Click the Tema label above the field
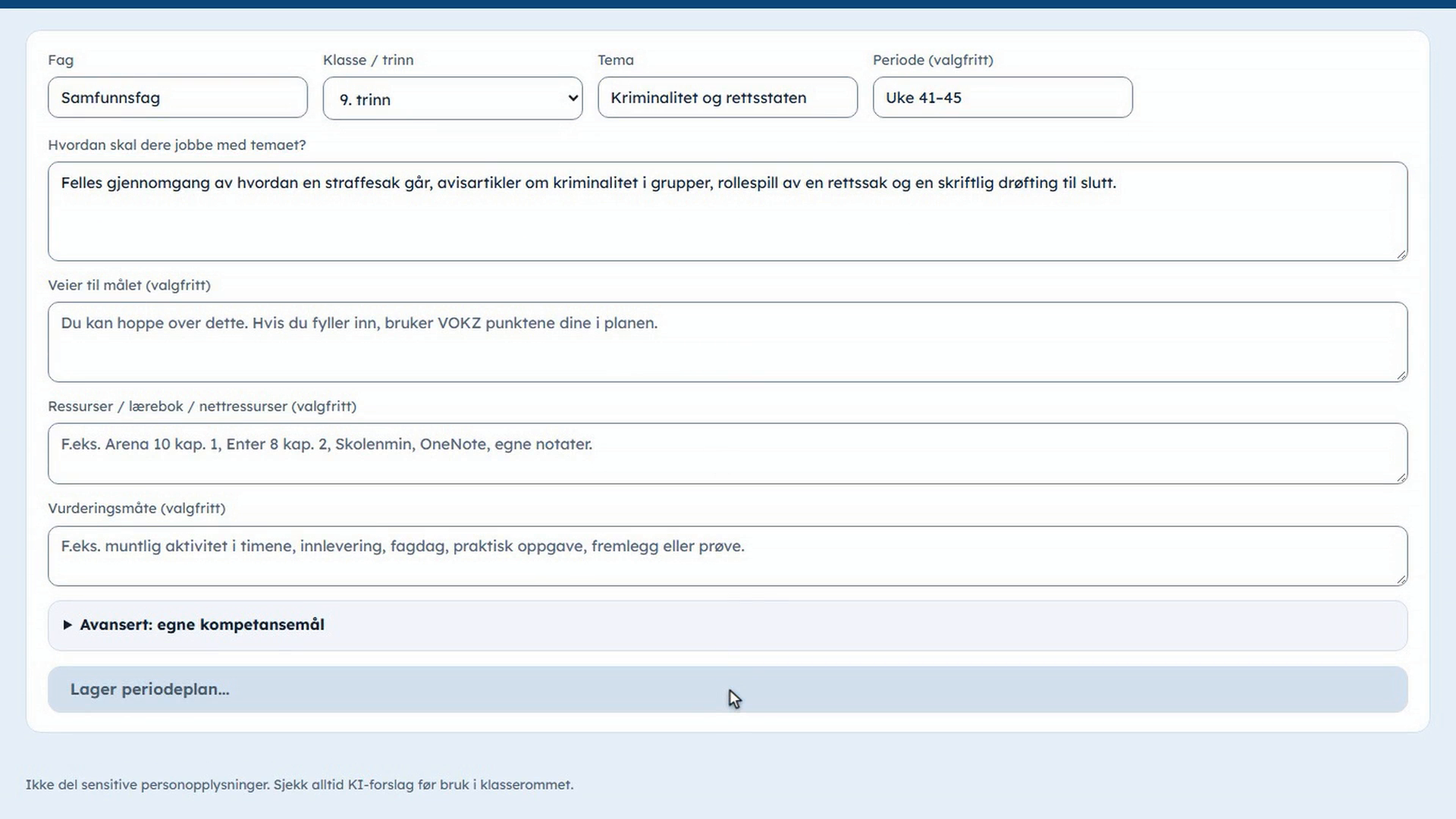Viewport: 1456px width, 819px height. pyautogui.click(x=616, y=60)
